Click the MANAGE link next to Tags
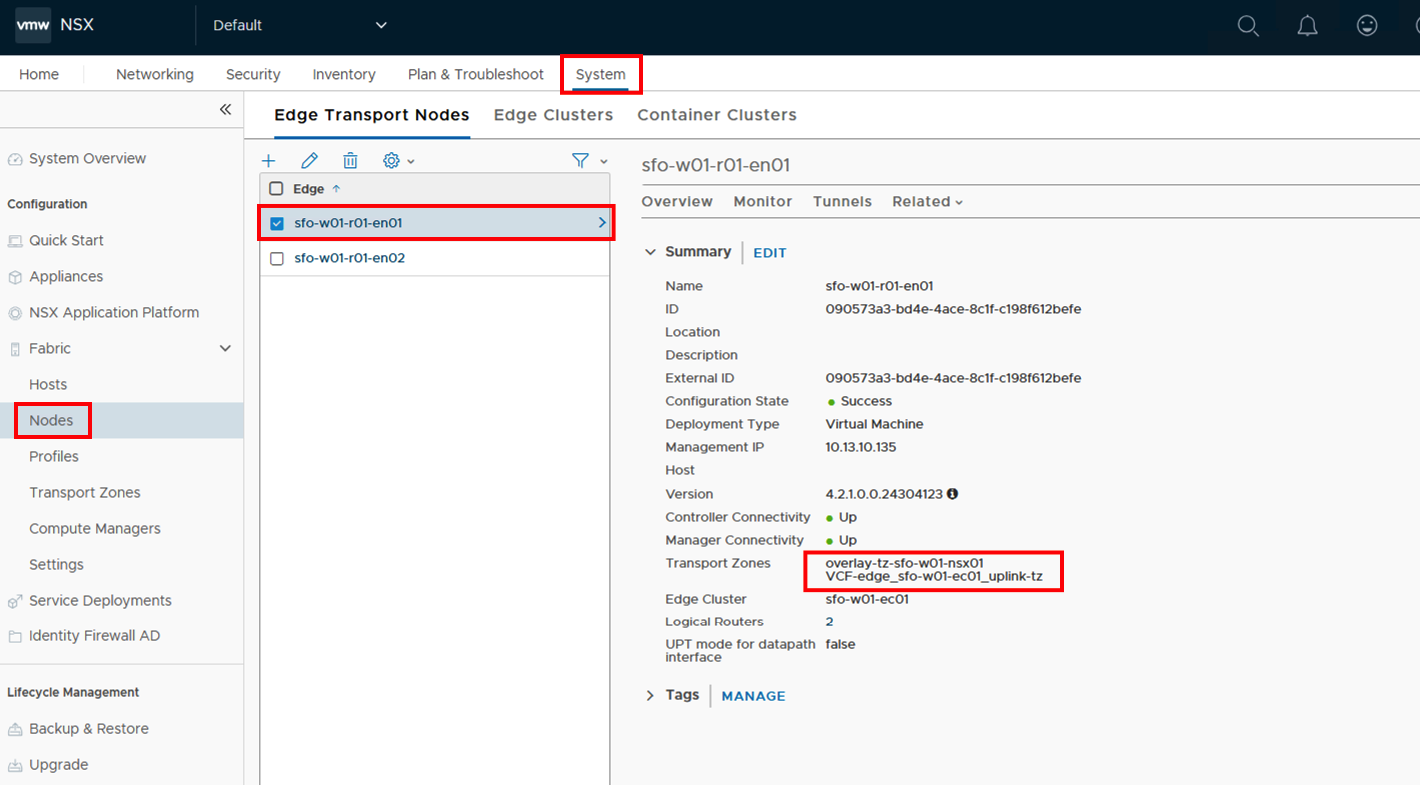Viewport: 1420px width, 785px height. click(x=753, y=696)
